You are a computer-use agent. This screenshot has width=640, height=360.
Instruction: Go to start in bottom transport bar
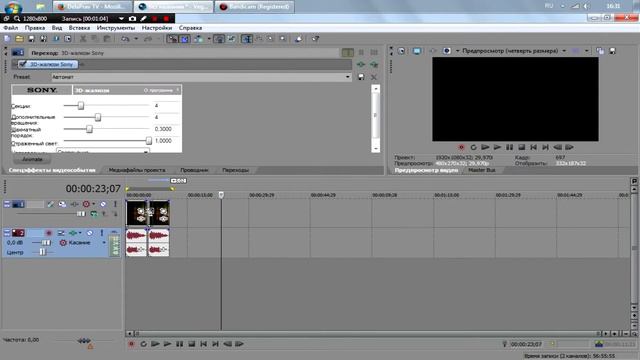coord(203,344)
